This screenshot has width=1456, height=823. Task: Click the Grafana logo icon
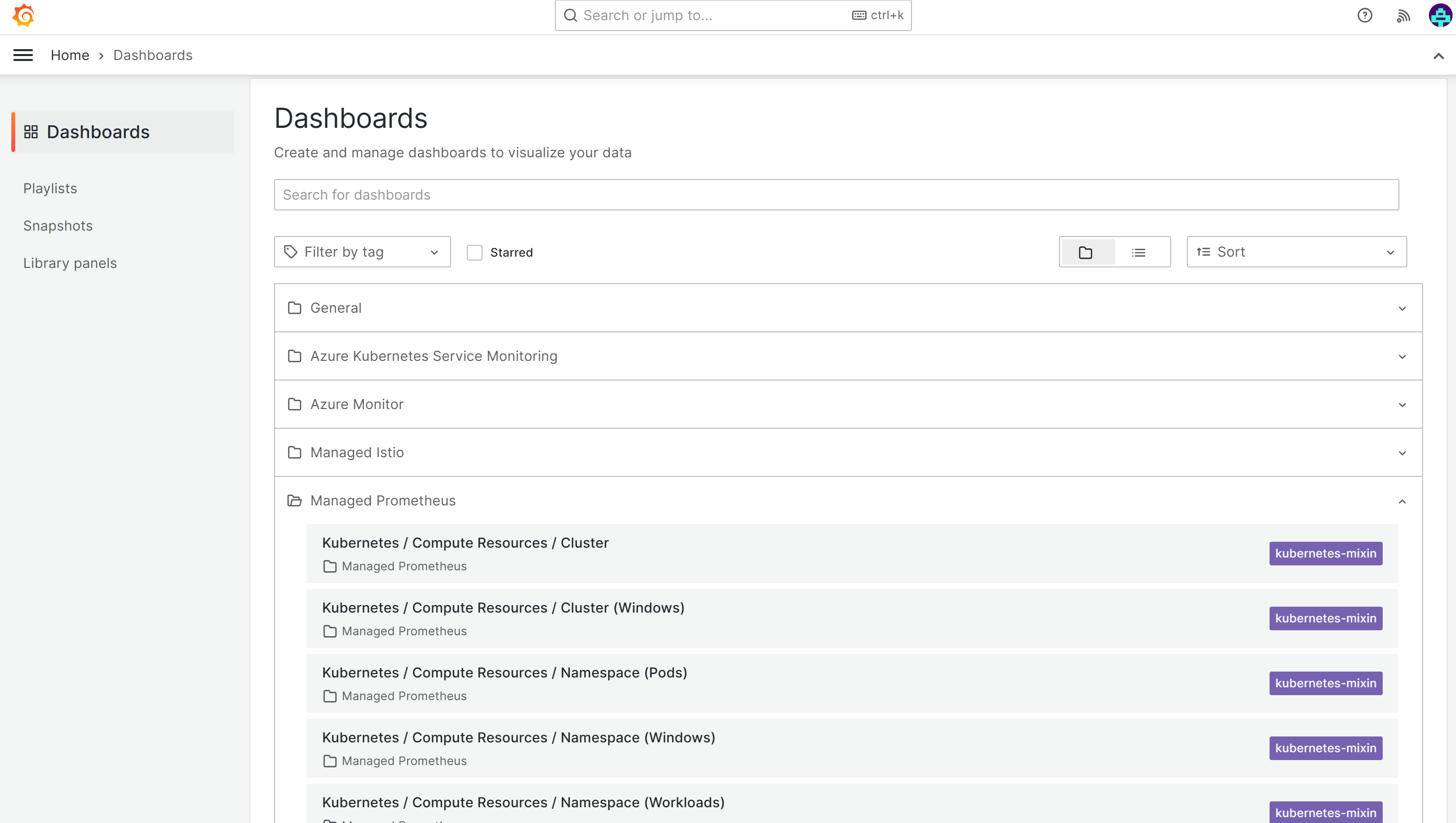click(x=23, y=15)
